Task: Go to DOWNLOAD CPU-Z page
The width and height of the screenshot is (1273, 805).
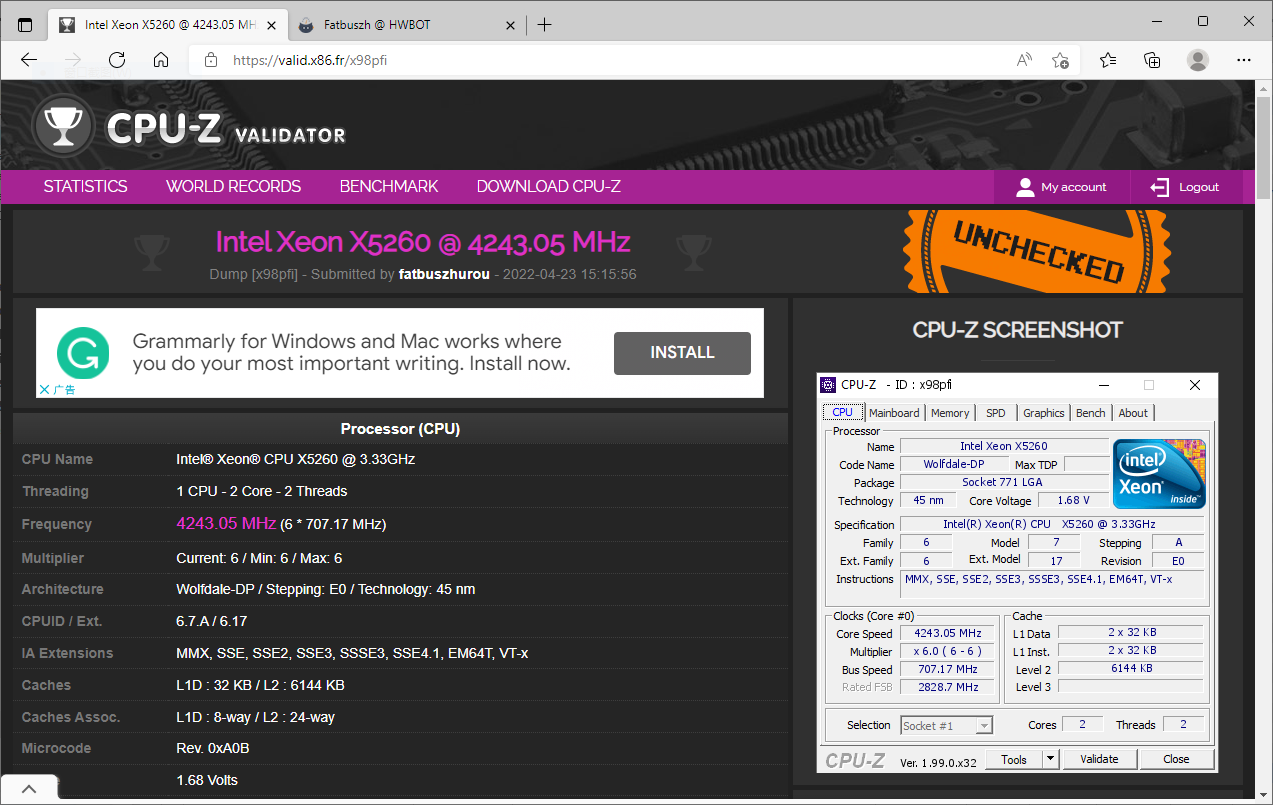Action: [x=549, y=187]
